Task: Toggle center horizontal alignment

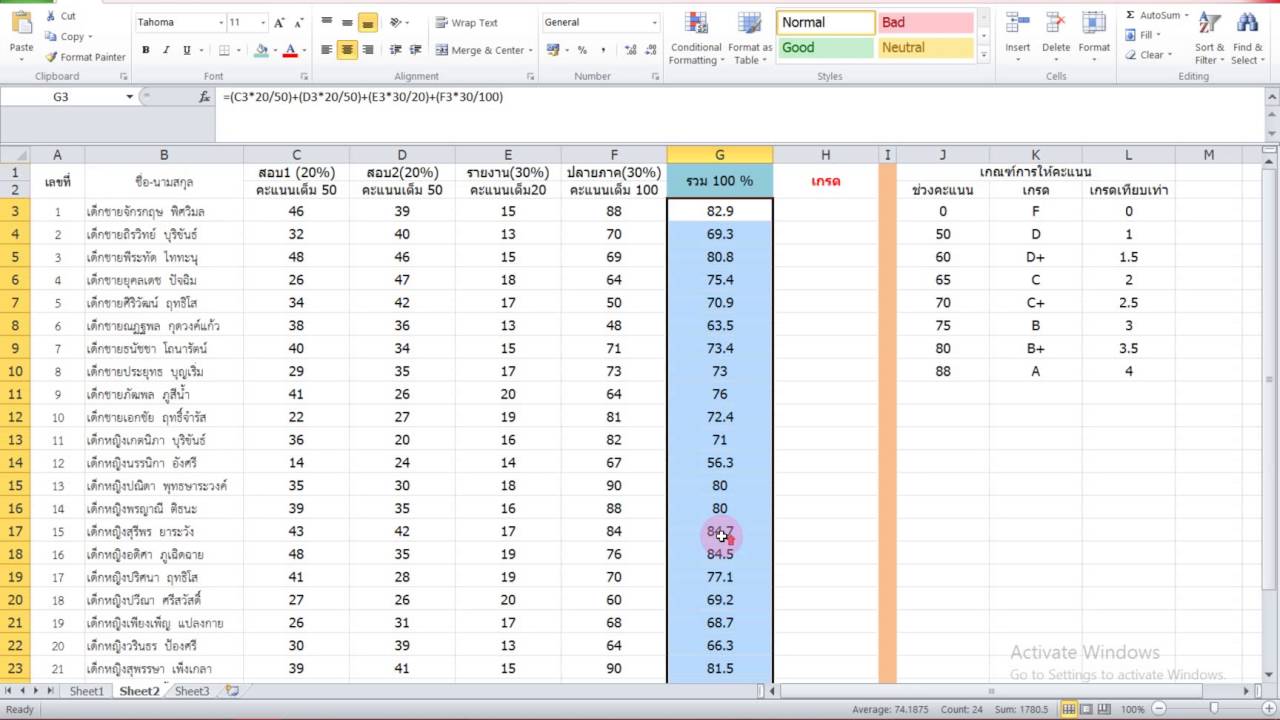Action: (x=347, y=50)
